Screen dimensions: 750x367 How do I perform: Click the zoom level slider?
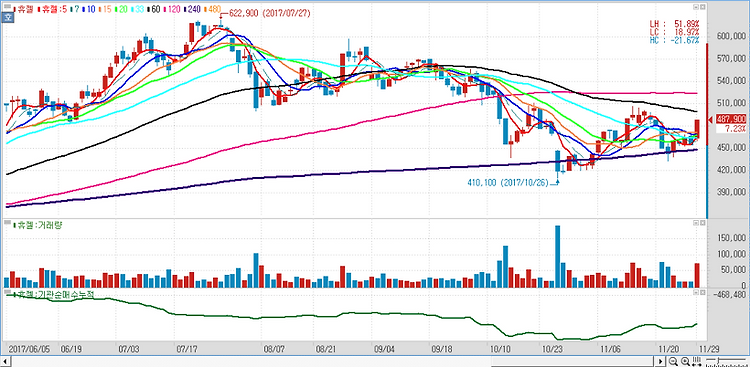point(726,362)
